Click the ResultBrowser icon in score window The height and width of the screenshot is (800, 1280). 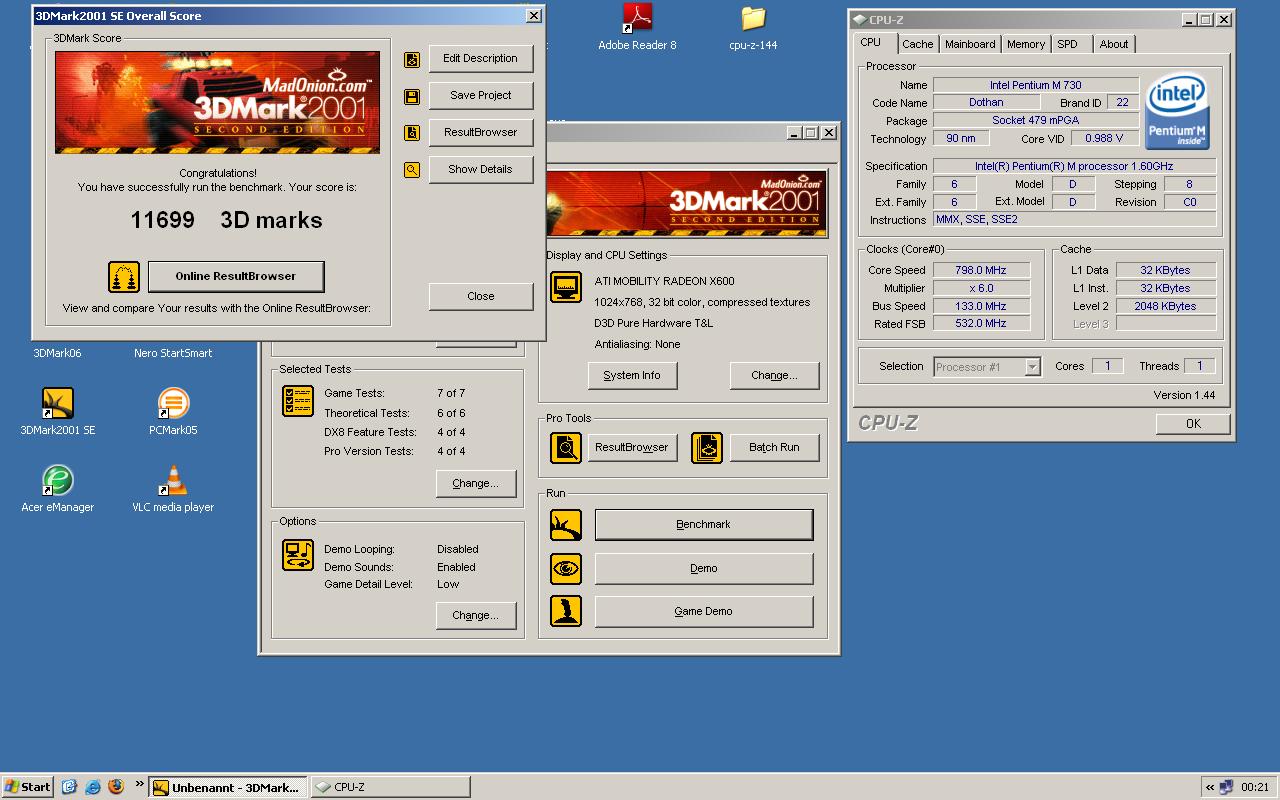[412, 133]
